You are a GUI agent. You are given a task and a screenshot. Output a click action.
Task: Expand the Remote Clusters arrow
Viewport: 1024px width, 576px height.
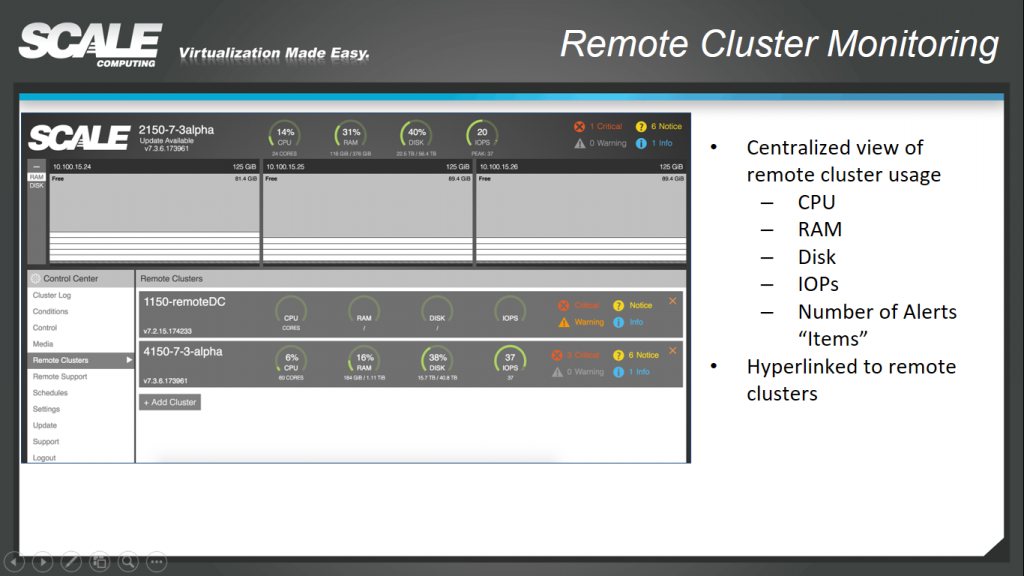(x=129, y=360)
